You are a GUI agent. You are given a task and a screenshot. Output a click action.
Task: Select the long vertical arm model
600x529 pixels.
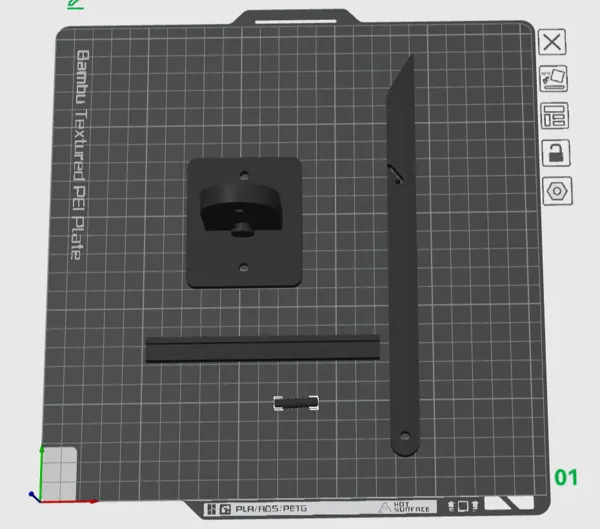403,256
